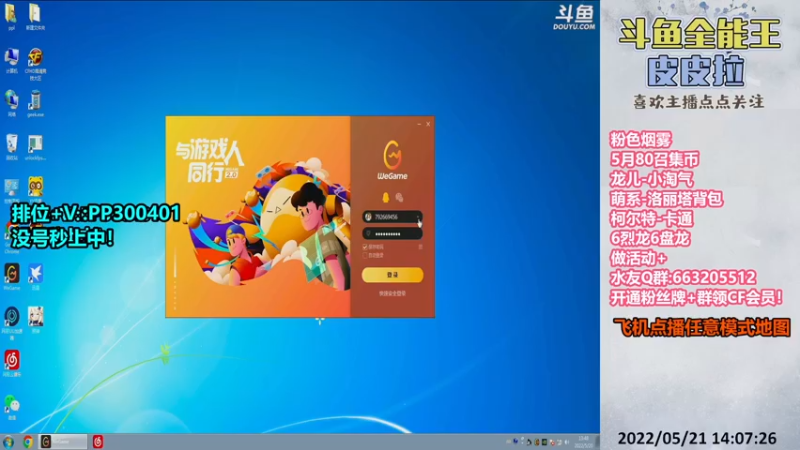Click the volume icon in system tray

(x=567, y=442)
